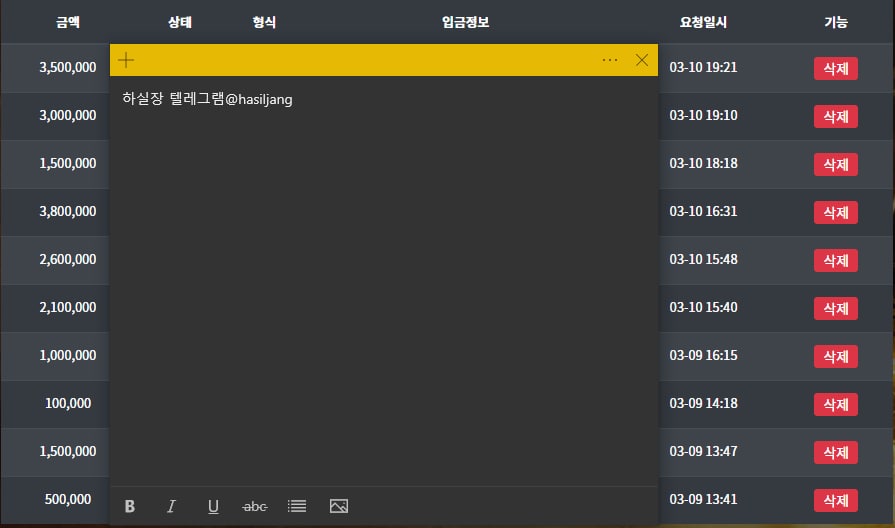
Task: Delete the 03-09 13:47 request row
Action: [x=836, y=452]
